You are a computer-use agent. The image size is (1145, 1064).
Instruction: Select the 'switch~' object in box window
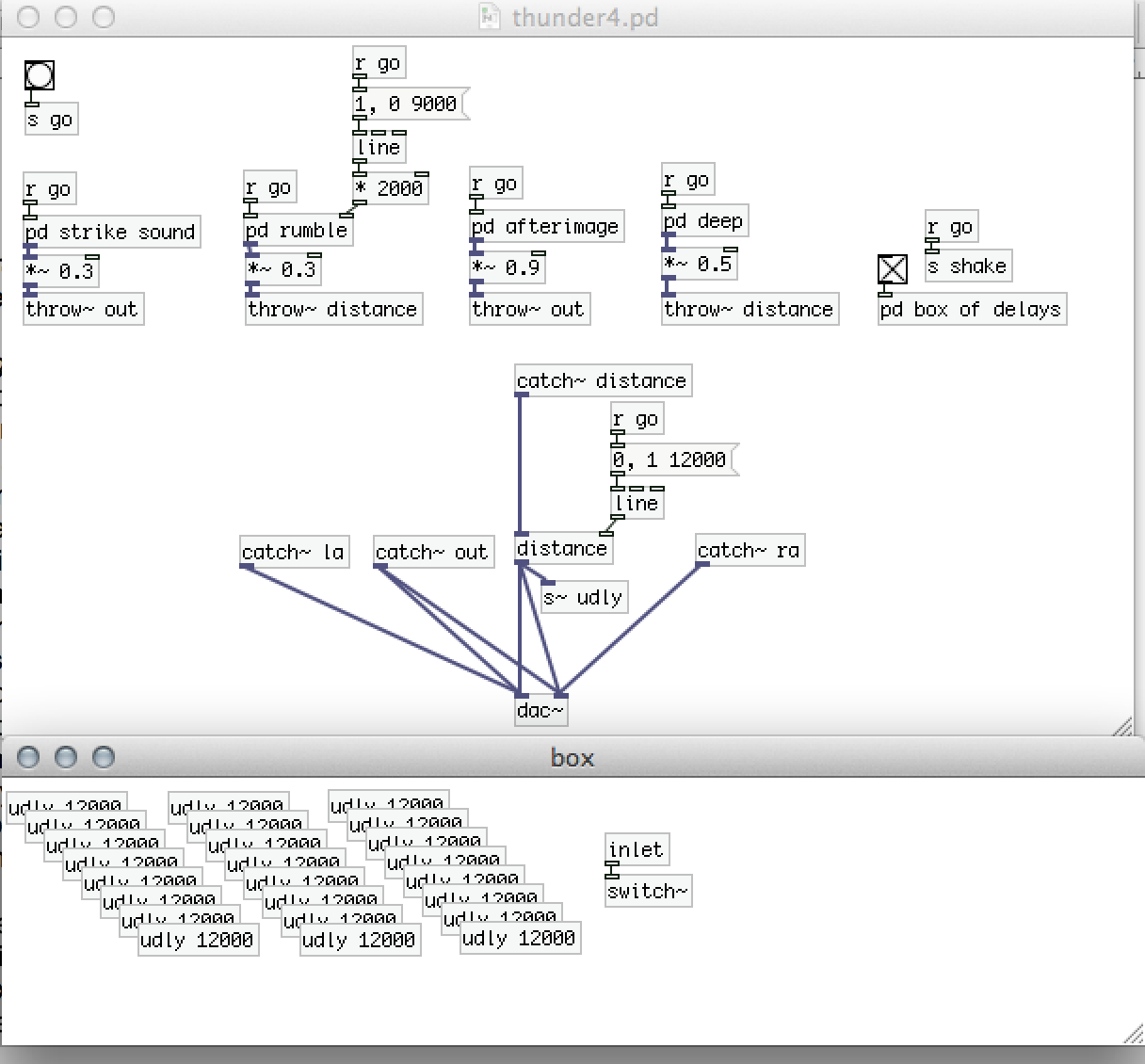[x=648, y=891]
